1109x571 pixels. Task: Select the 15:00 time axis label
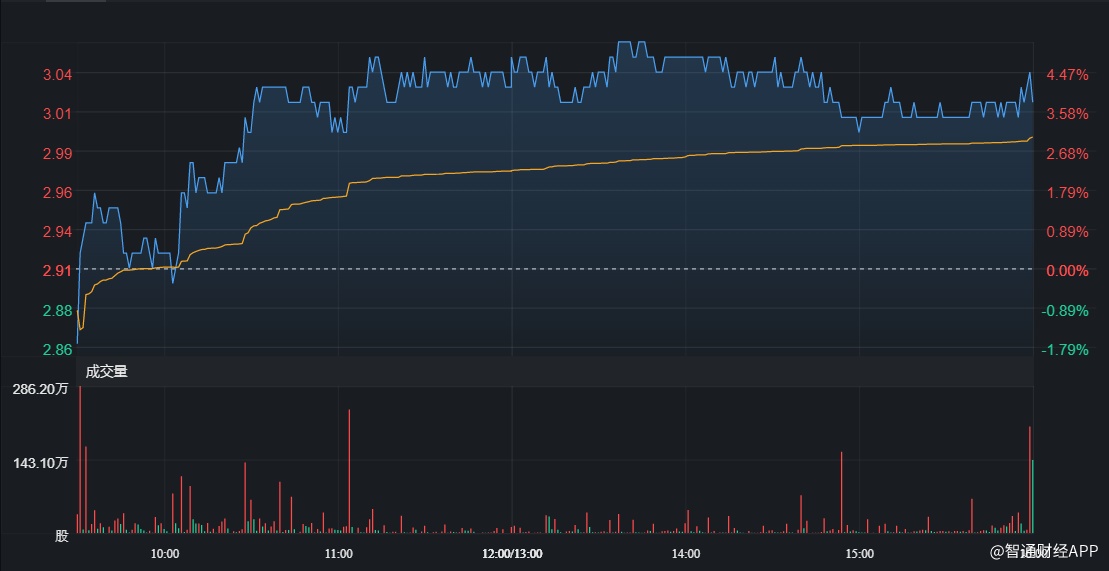858,553
